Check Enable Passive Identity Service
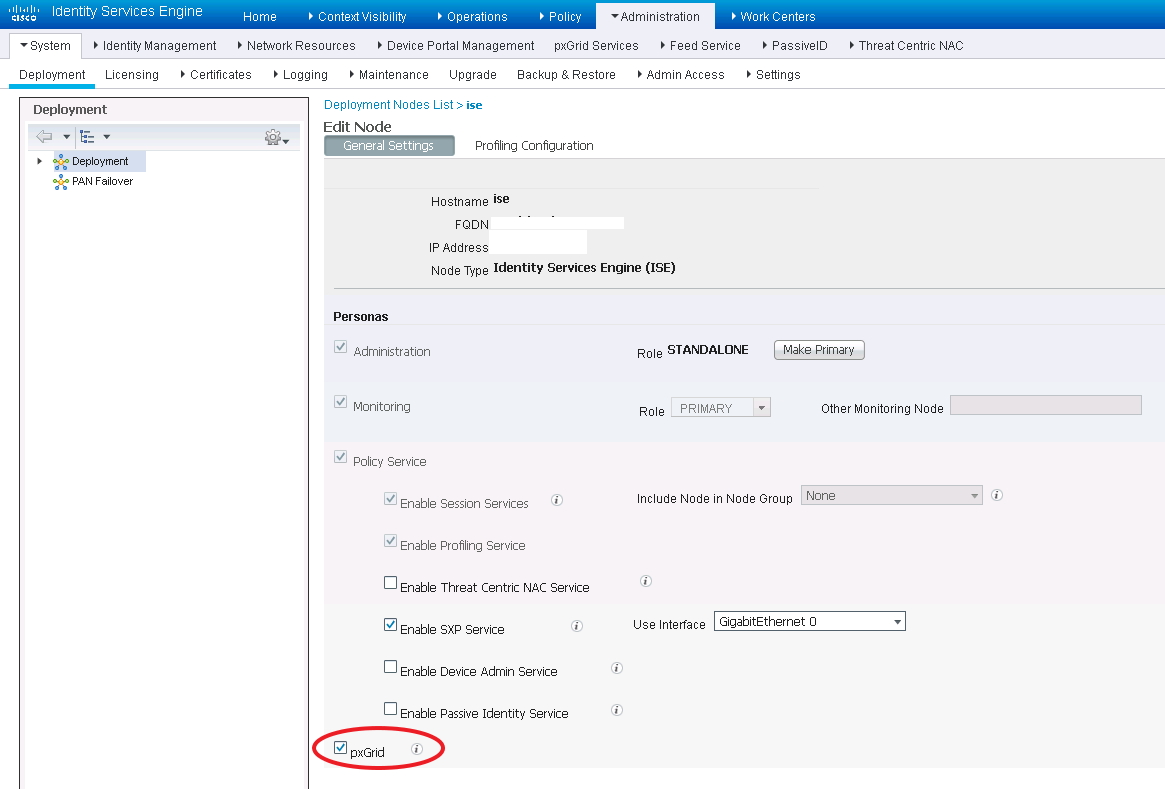Viewport: 1165px width, 789px height. tap(390, 709)
